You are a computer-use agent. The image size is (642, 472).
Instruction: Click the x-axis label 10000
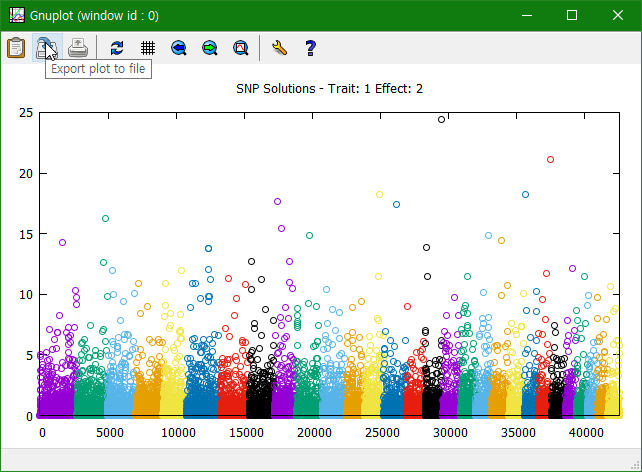click(x=178, y=433)
